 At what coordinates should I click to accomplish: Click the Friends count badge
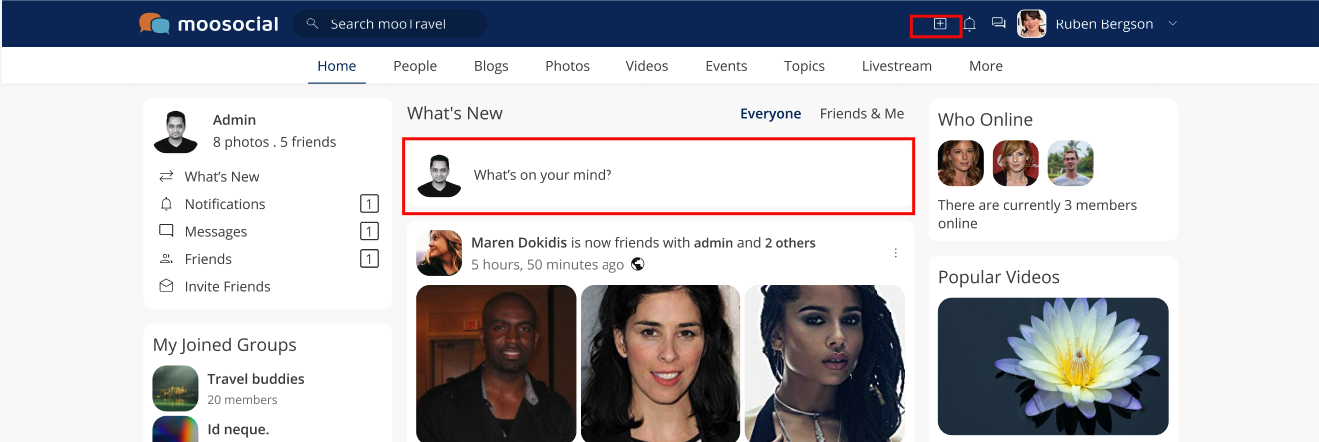pos(369,259)
